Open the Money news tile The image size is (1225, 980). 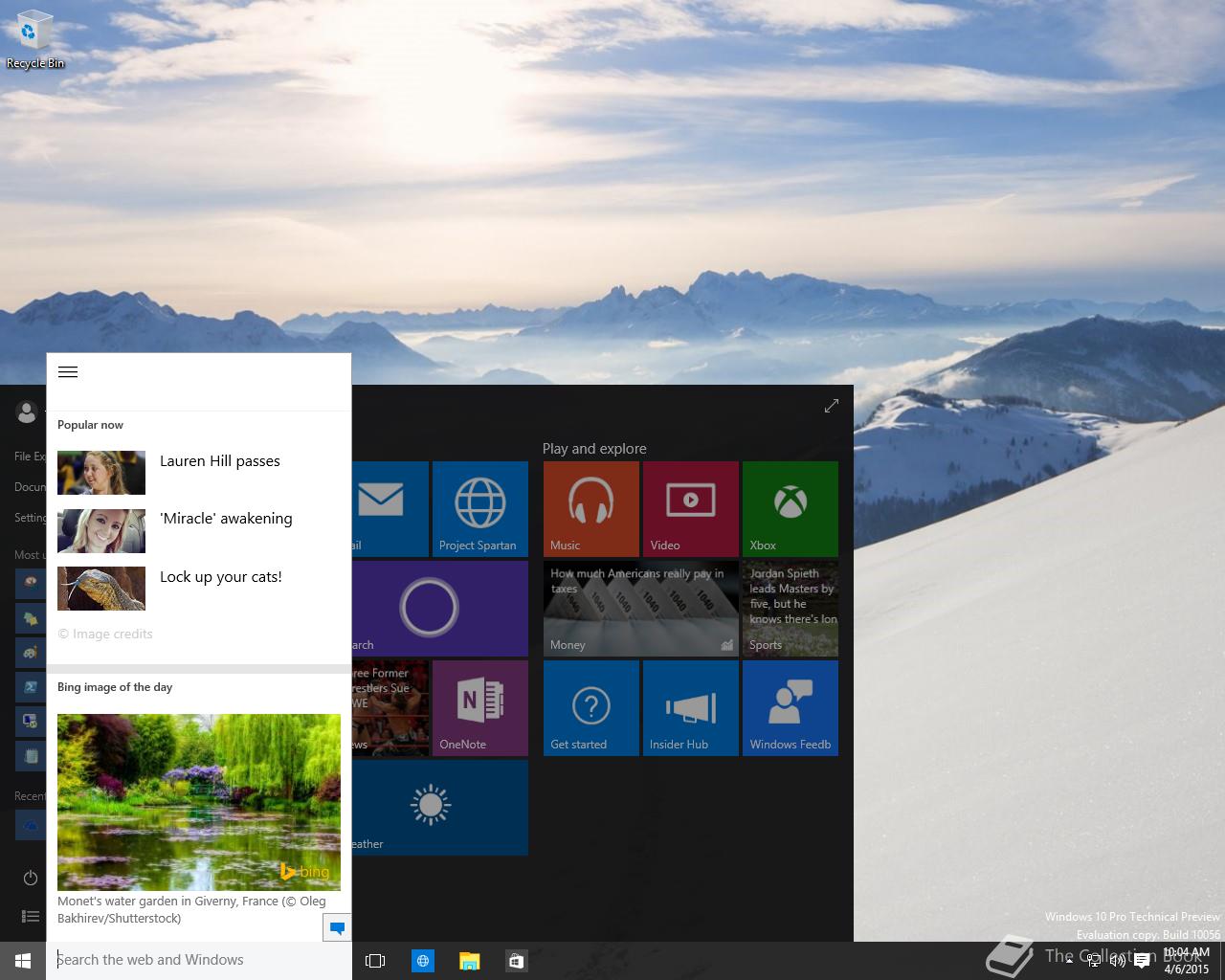click(641, 609)
